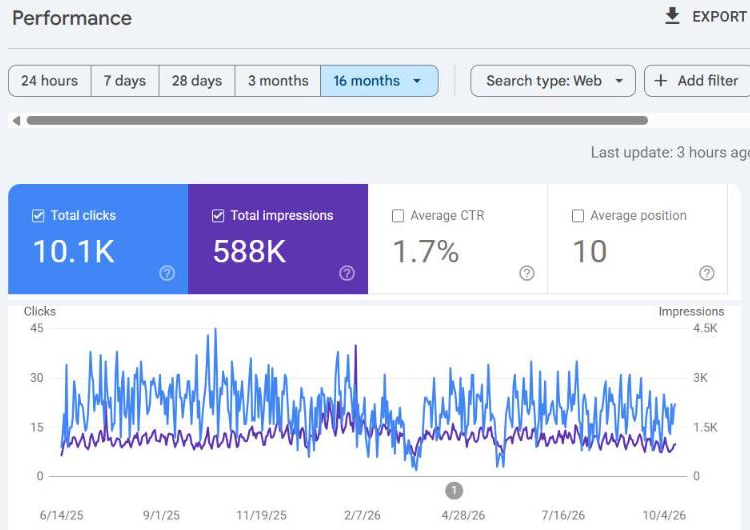Click the 6/14/25 date label
Viewport: 750px width, 530px height.
click(61, 515)
